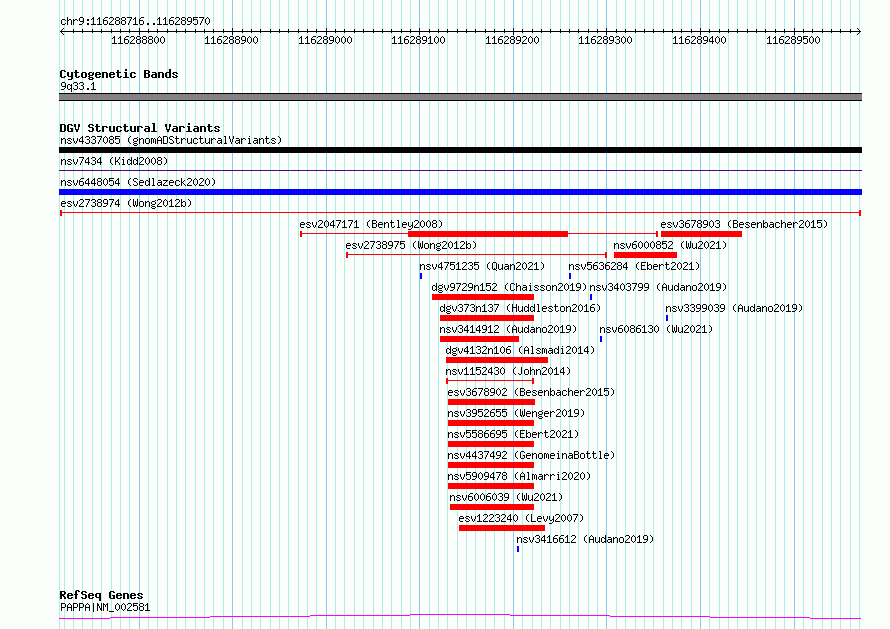
Task: Select nsv3403799 Audano2019 variant label
Action: click(658, 287)
